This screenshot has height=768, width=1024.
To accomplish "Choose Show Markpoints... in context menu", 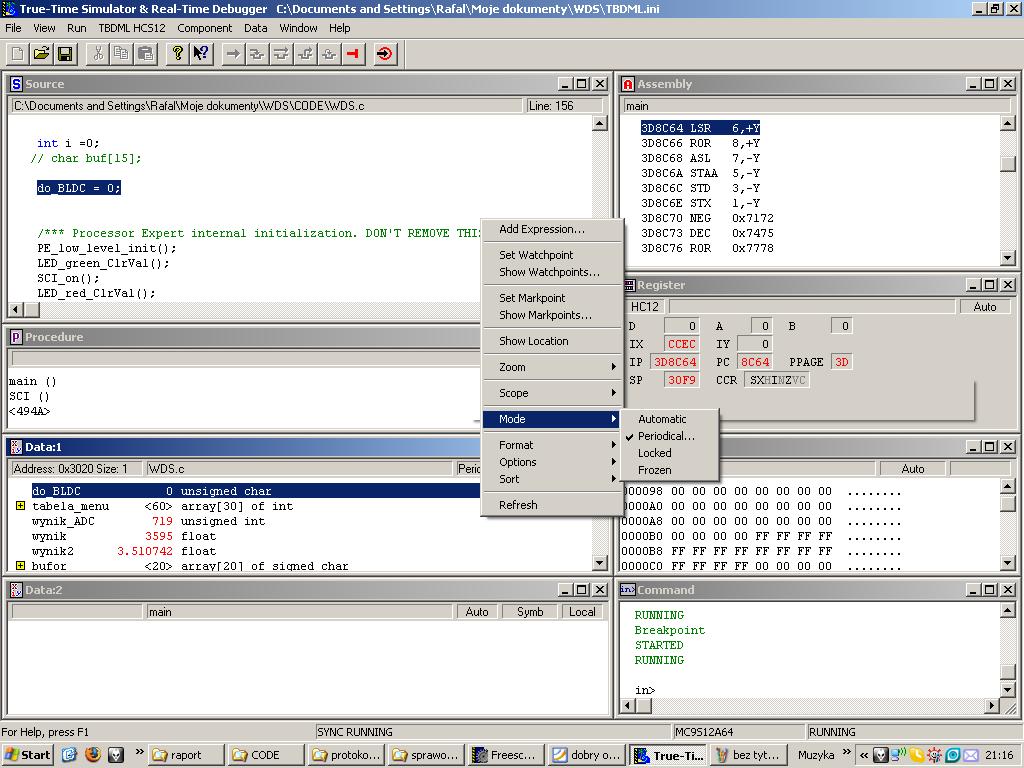I will (x=552, y=315).
